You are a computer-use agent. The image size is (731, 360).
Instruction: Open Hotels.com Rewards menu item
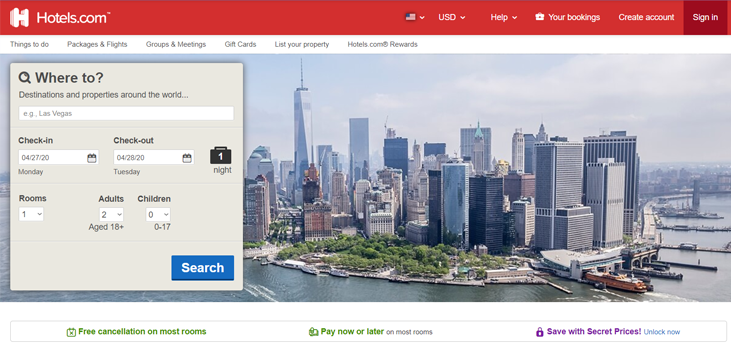tap(382, 44)
